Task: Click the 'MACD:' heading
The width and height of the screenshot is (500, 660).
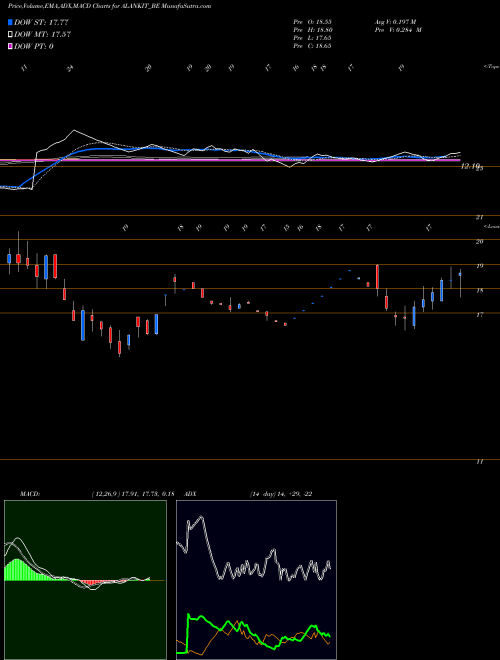Action: coord(29,494)
